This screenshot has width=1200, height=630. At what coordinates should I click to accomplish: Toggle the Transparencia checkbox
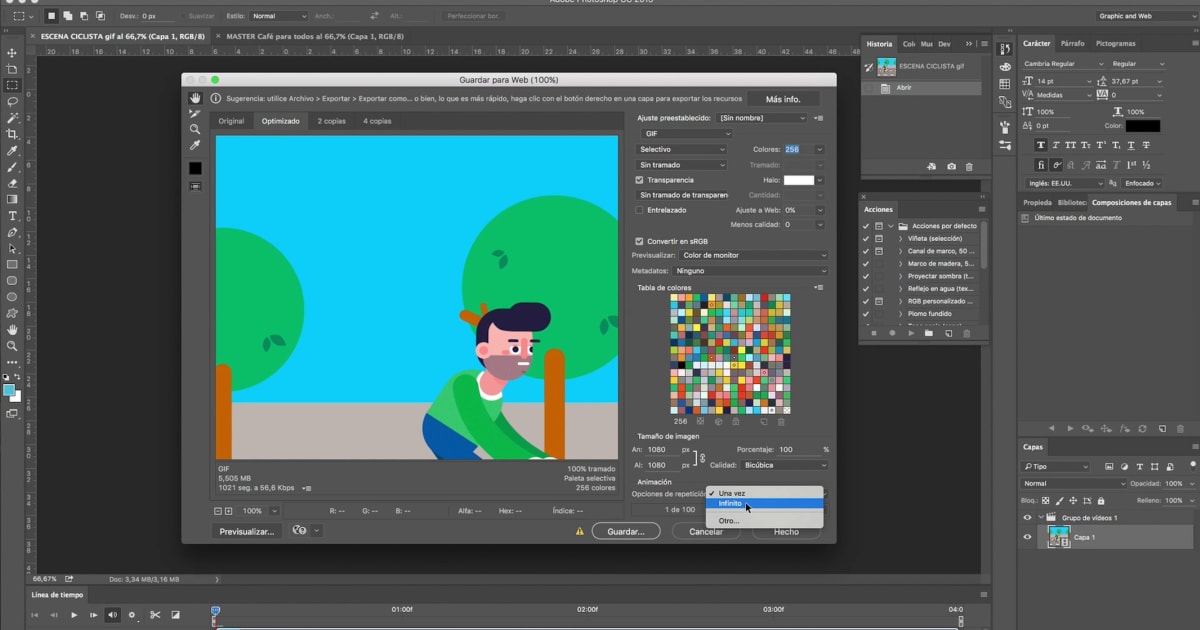(x=640, y=180)
